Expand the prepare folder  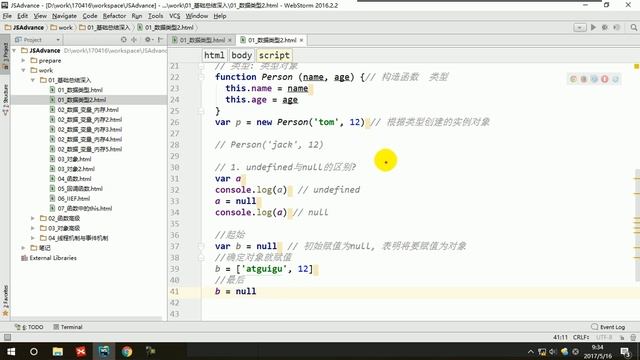pos(24,60)
